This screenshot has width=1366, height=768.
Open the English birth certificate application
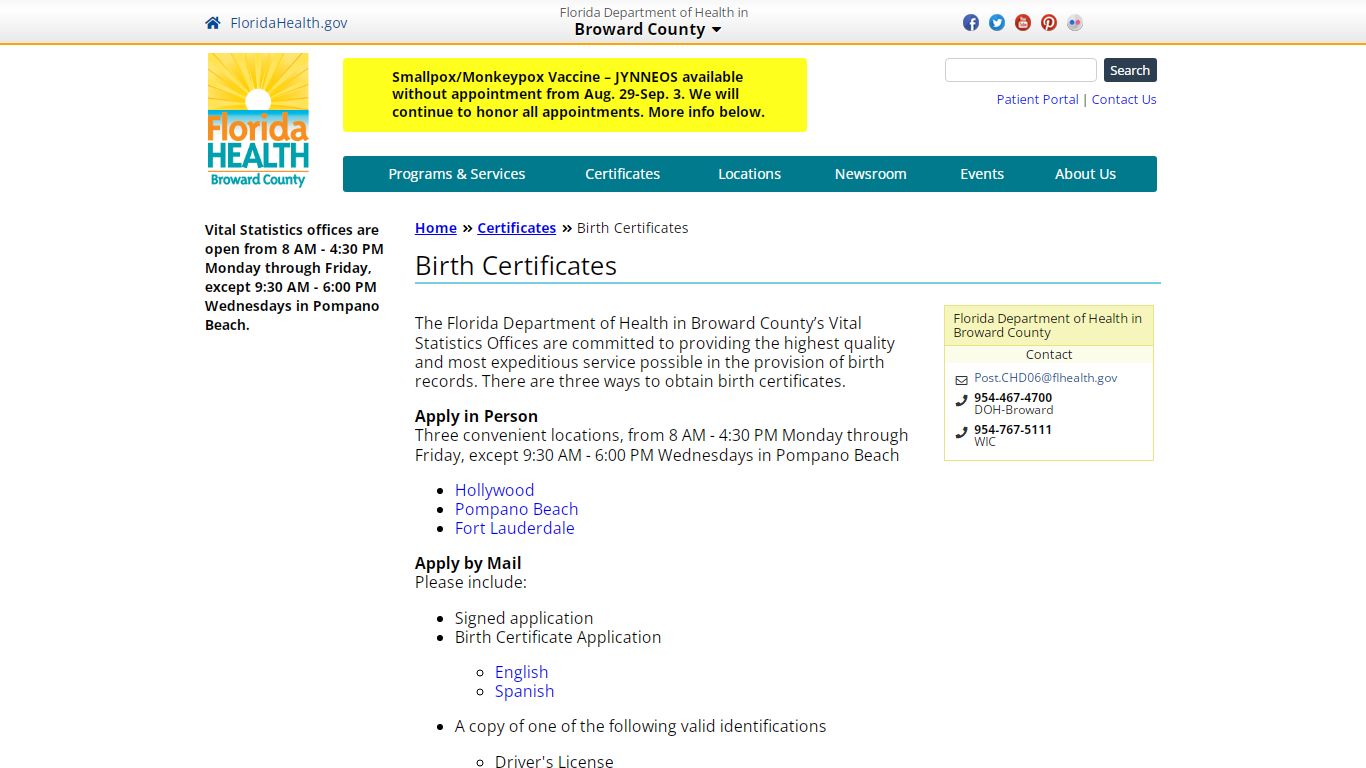pos(521,672)
